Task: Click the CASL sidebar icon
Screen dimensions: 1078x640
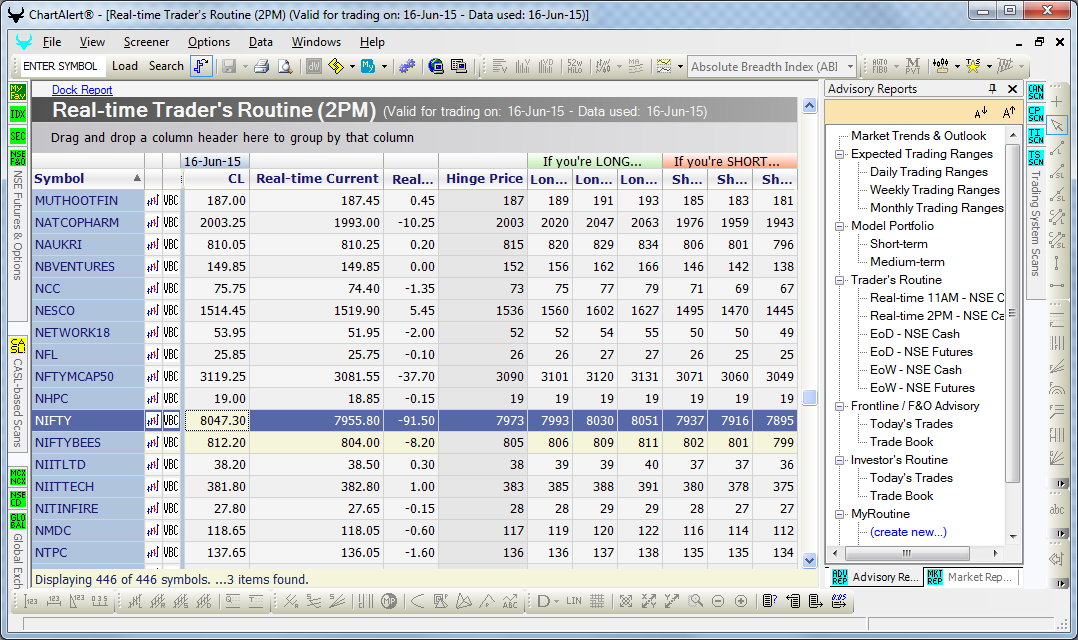Action: pyautogui.click(x=18, y=346)
